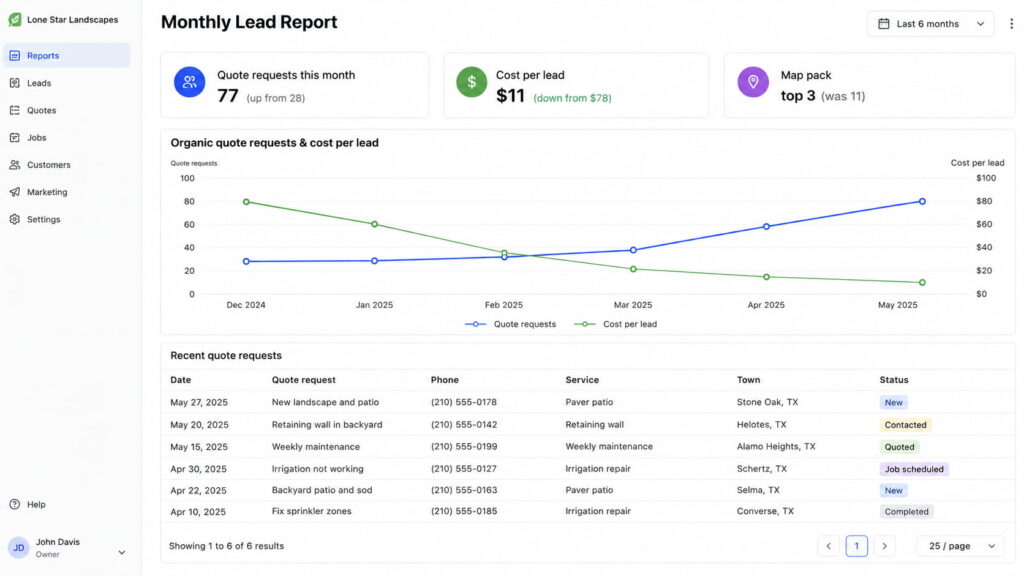The height and width of the screenshot is (576, 1024).
Task: Click the 'Weekly maintenance' quote request cell
Action: coord(315,447)
